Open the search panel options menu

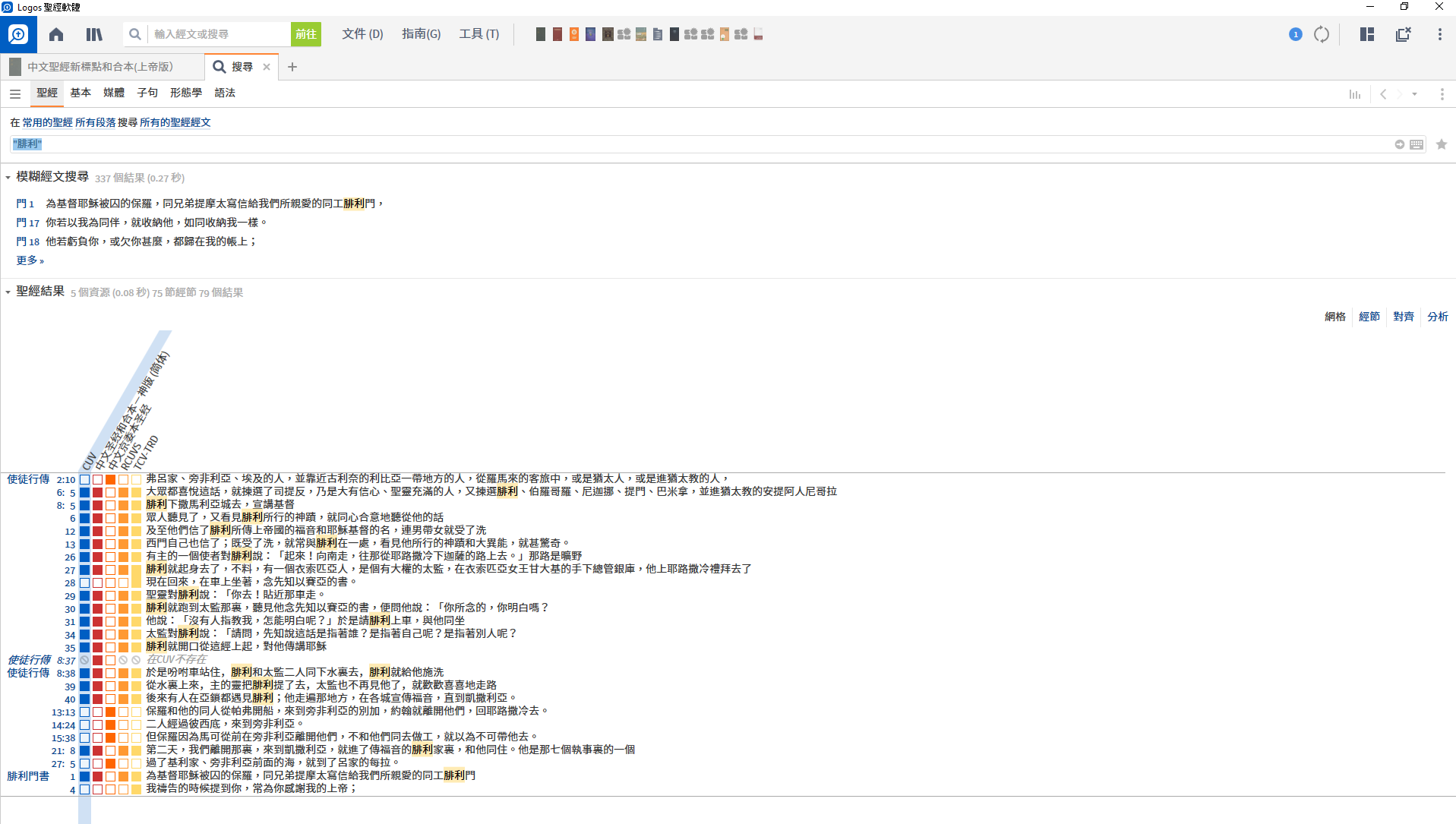point(1442,94)
